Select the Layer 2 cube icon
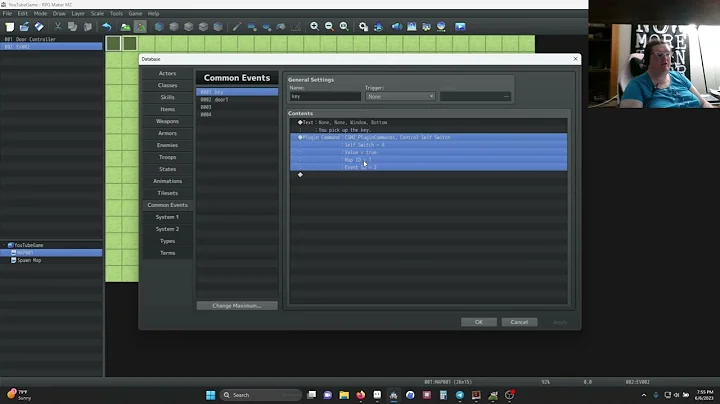The height and width of the screenshot is (404, 720). click(x=188, y=27)
